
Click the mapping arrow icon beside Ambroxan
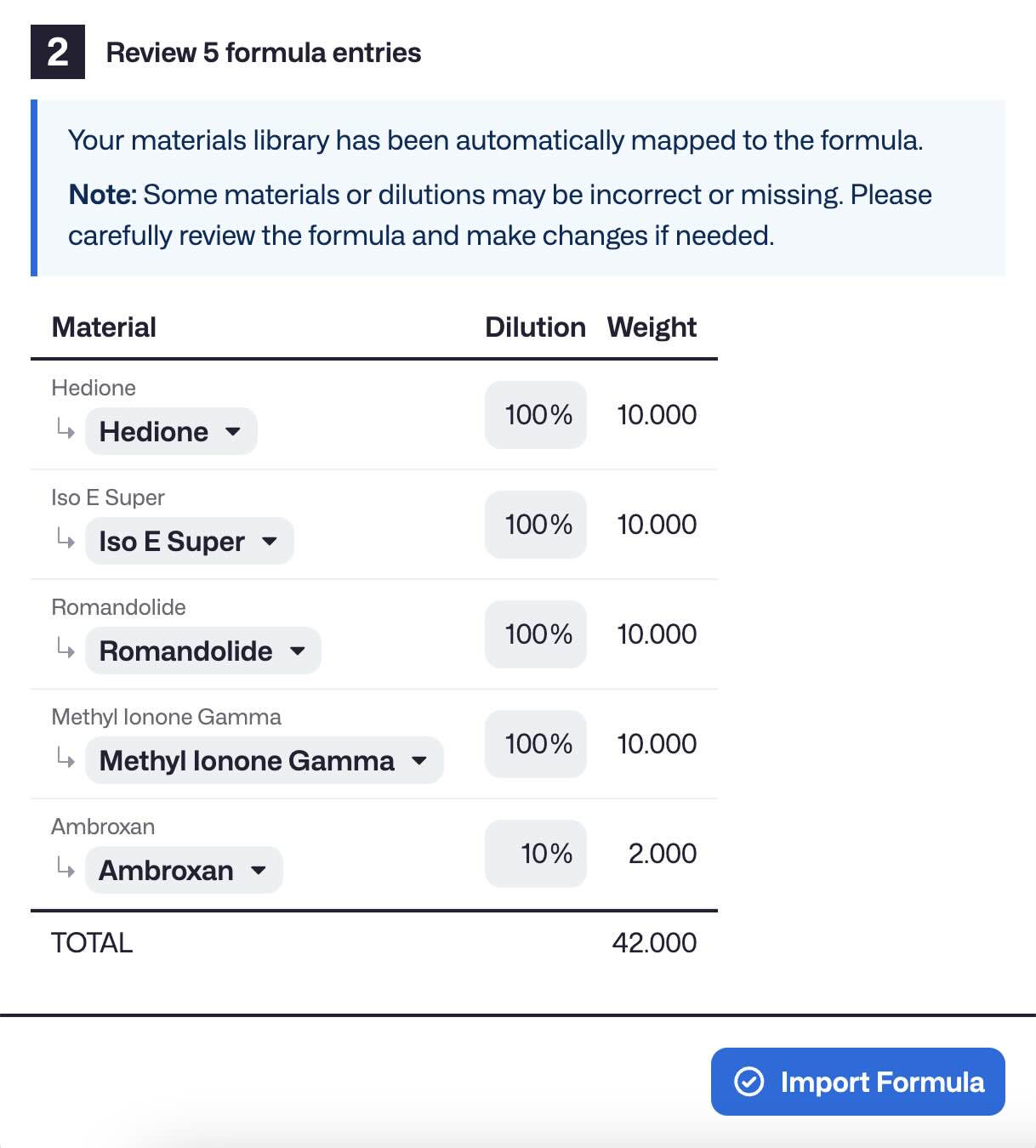click(65, 870)
